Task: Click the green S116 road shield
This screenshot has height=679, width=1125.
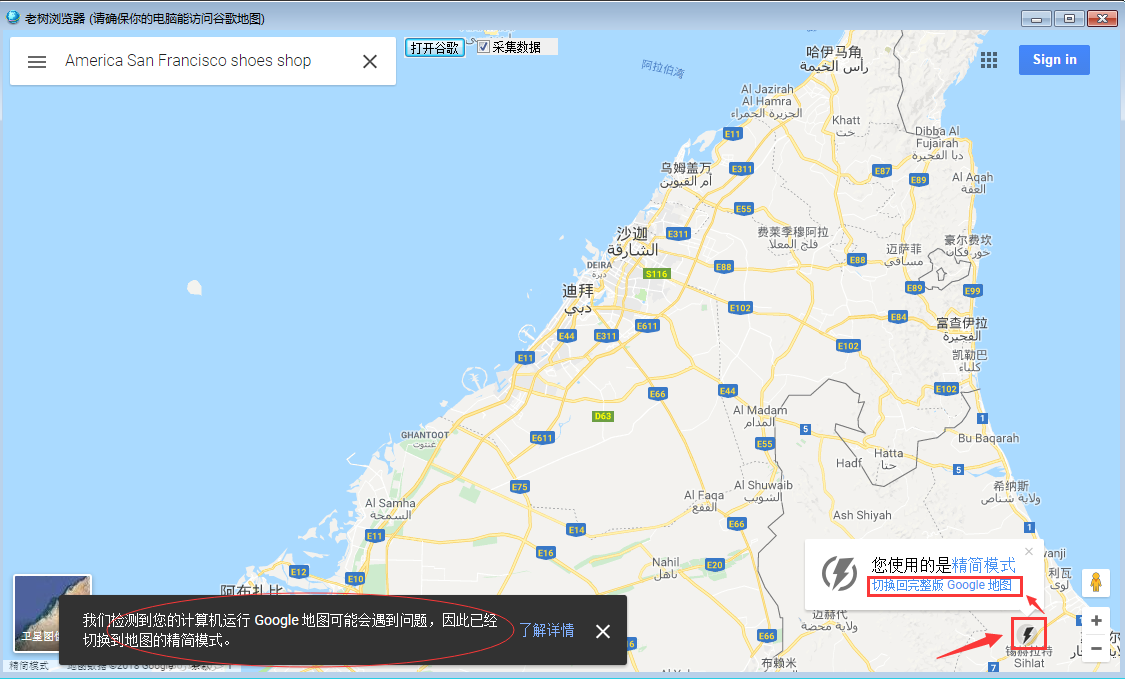Action: point(656,273)
